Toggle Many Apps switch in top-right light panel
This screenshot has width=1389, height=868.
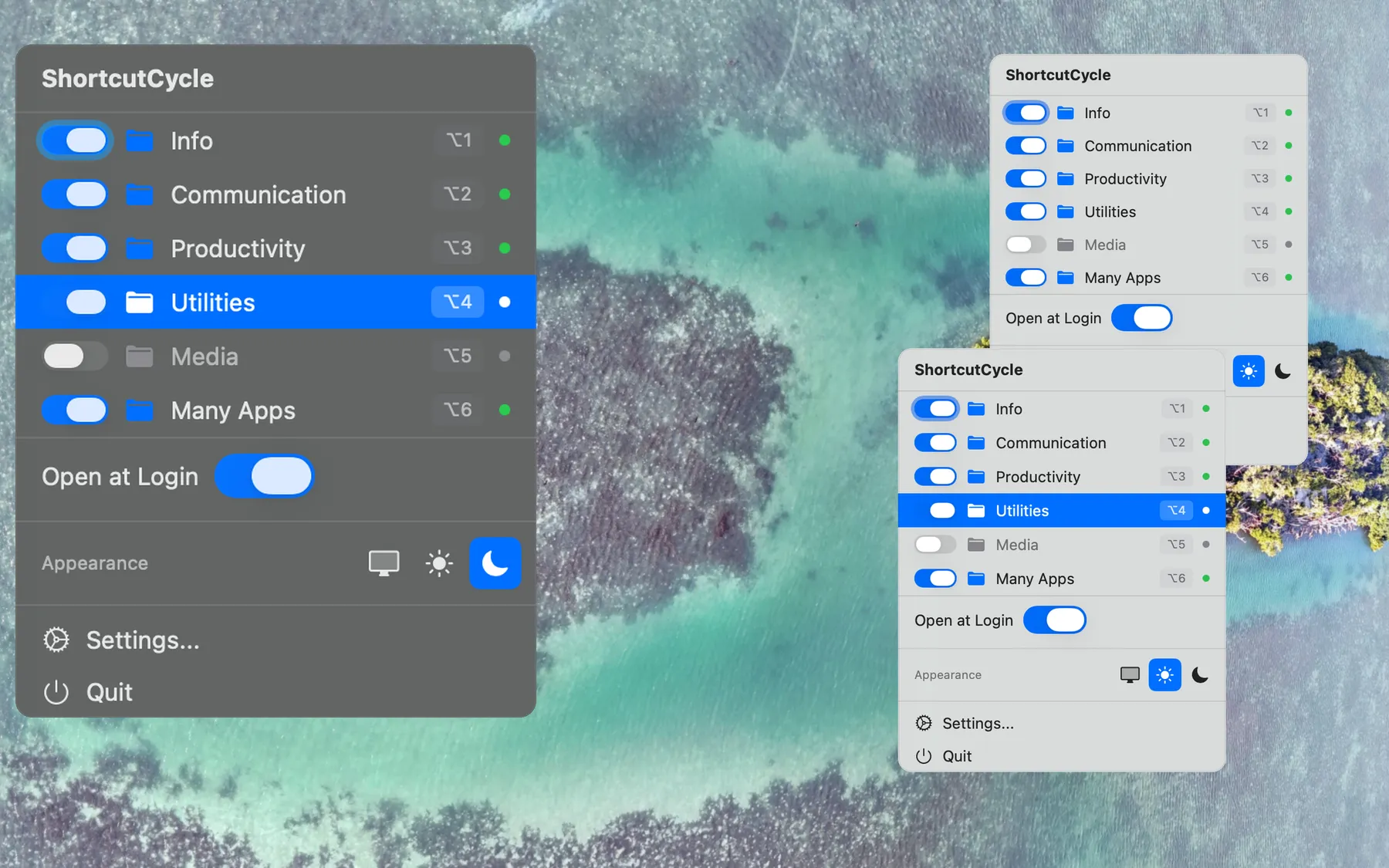point(1026,277)
